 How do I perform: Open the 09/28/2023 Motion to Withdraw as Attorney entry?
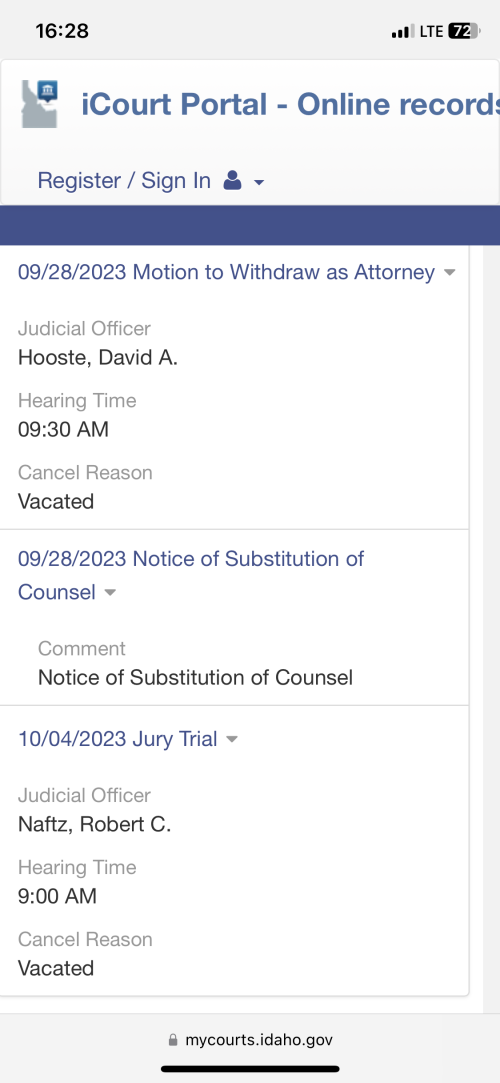[226, 272]
